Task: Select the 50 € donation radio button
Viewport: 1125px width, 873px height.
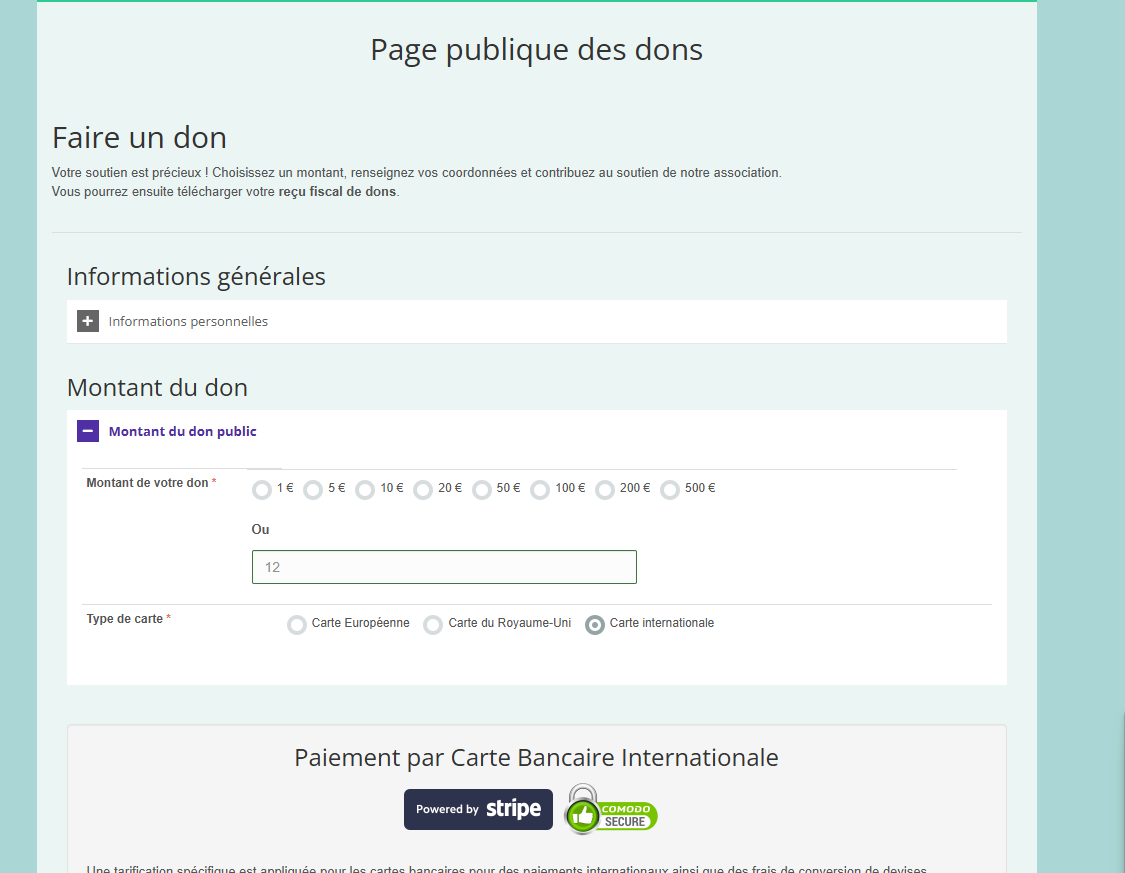Action: [482, 490]
